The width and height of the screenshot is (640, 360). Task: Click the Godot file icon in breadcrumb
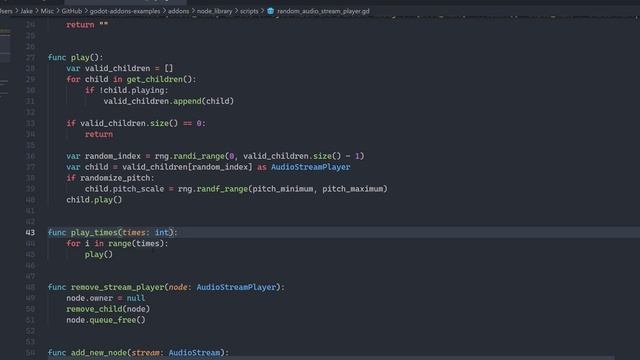[x=270, y=11]
